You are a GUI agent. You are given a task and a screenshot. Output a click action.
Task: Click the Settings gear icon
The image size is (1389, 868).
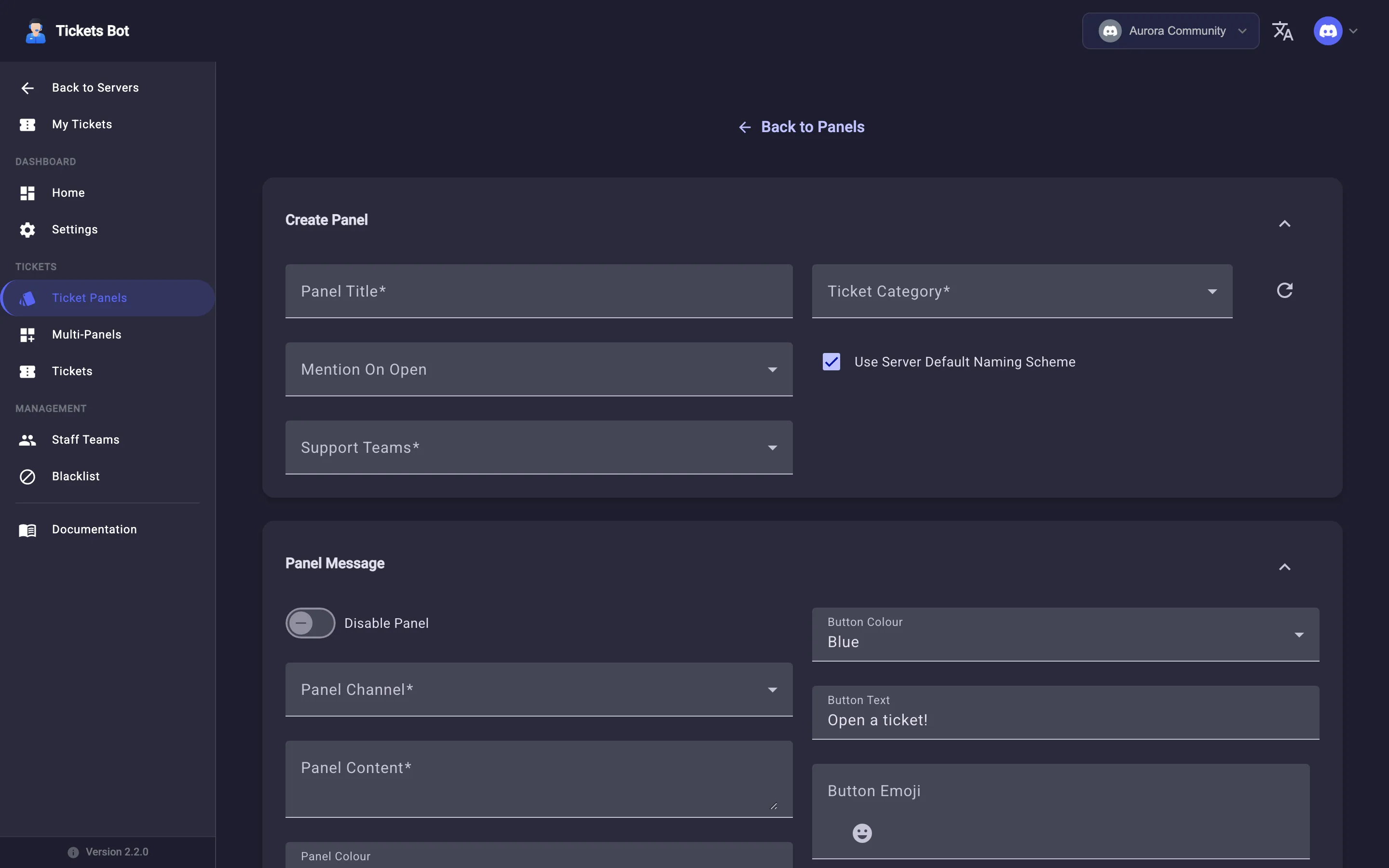27,230
